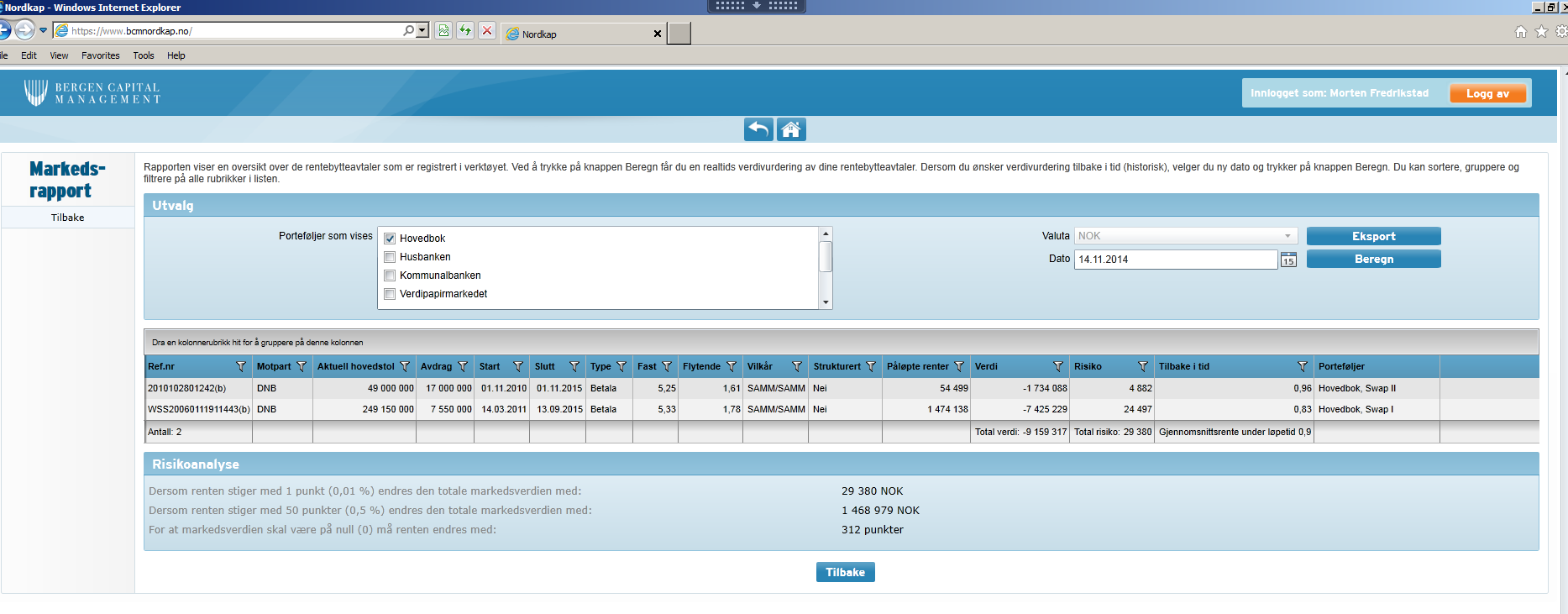Open the Help menu

176,55
